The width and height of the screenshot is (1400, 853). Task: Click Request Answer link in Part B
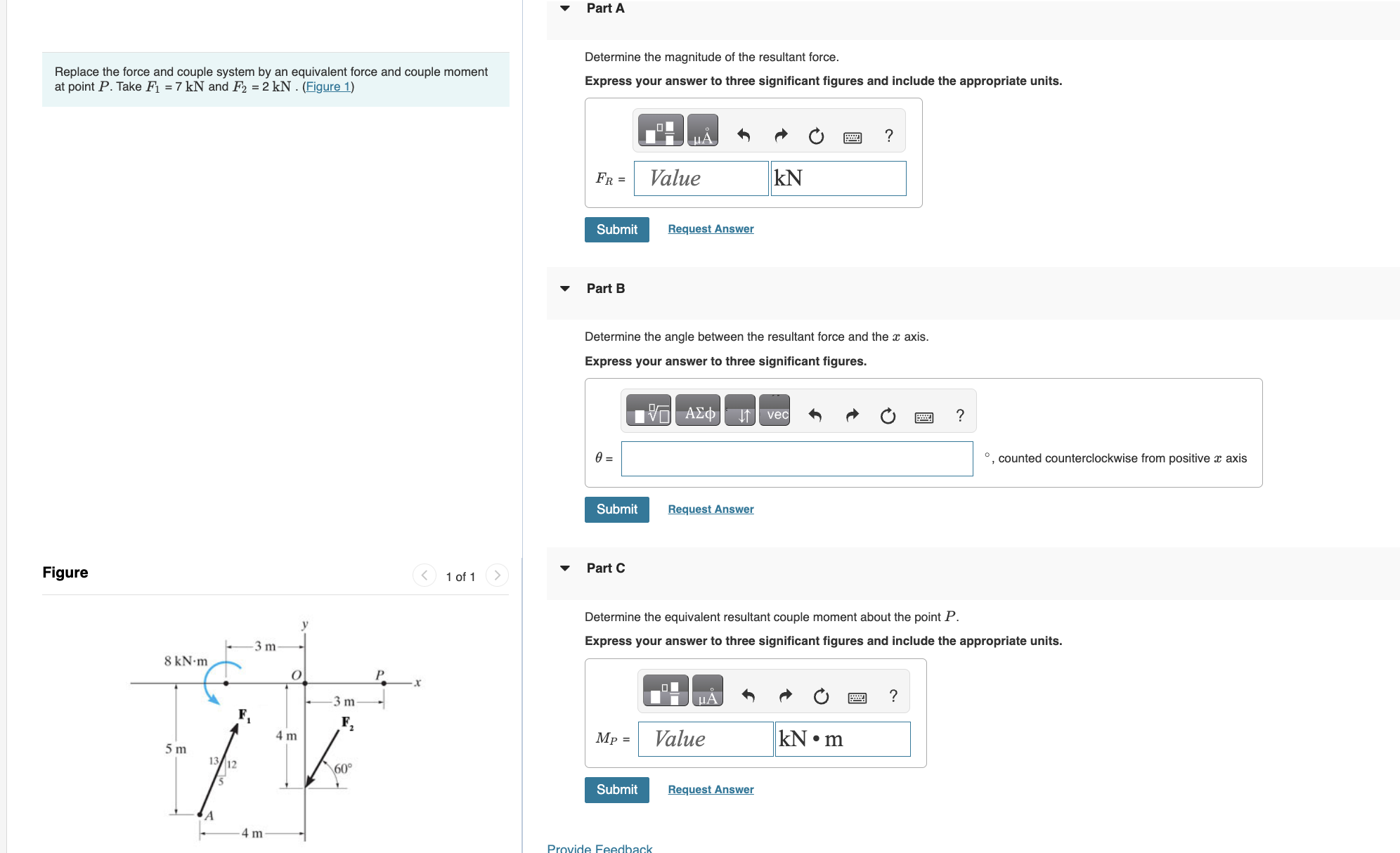(710, 509)
